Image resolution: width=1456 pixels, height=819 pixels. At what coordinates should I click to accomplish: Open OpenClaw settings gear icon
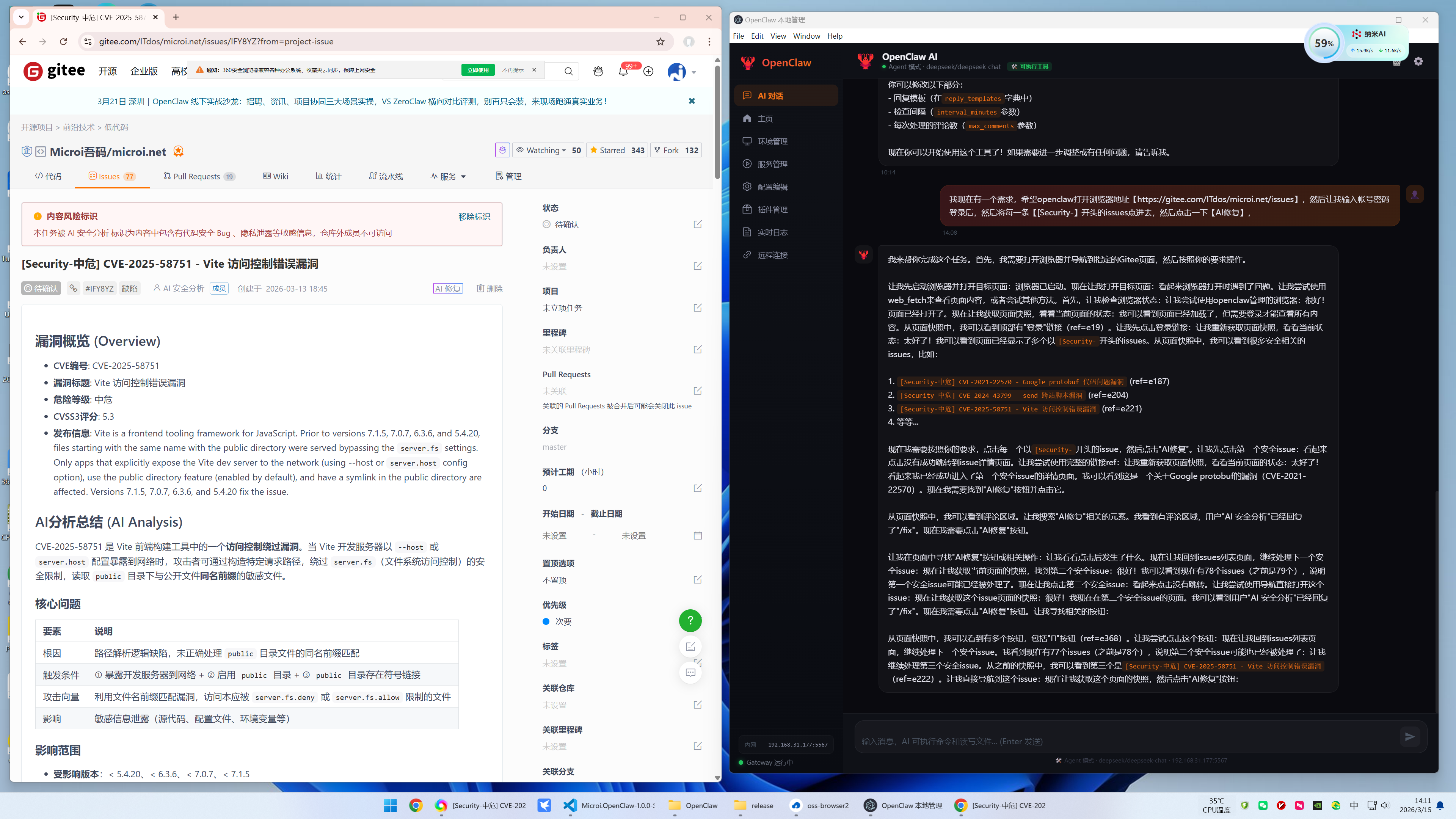click(1418, 61)
